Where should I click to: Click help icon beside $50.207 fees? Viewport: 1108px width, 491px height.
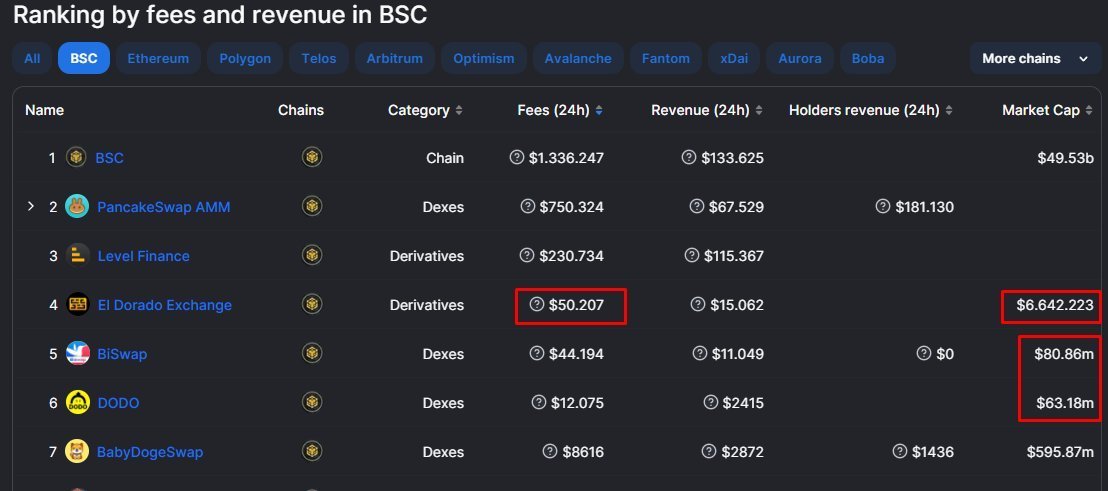(537, 304)
